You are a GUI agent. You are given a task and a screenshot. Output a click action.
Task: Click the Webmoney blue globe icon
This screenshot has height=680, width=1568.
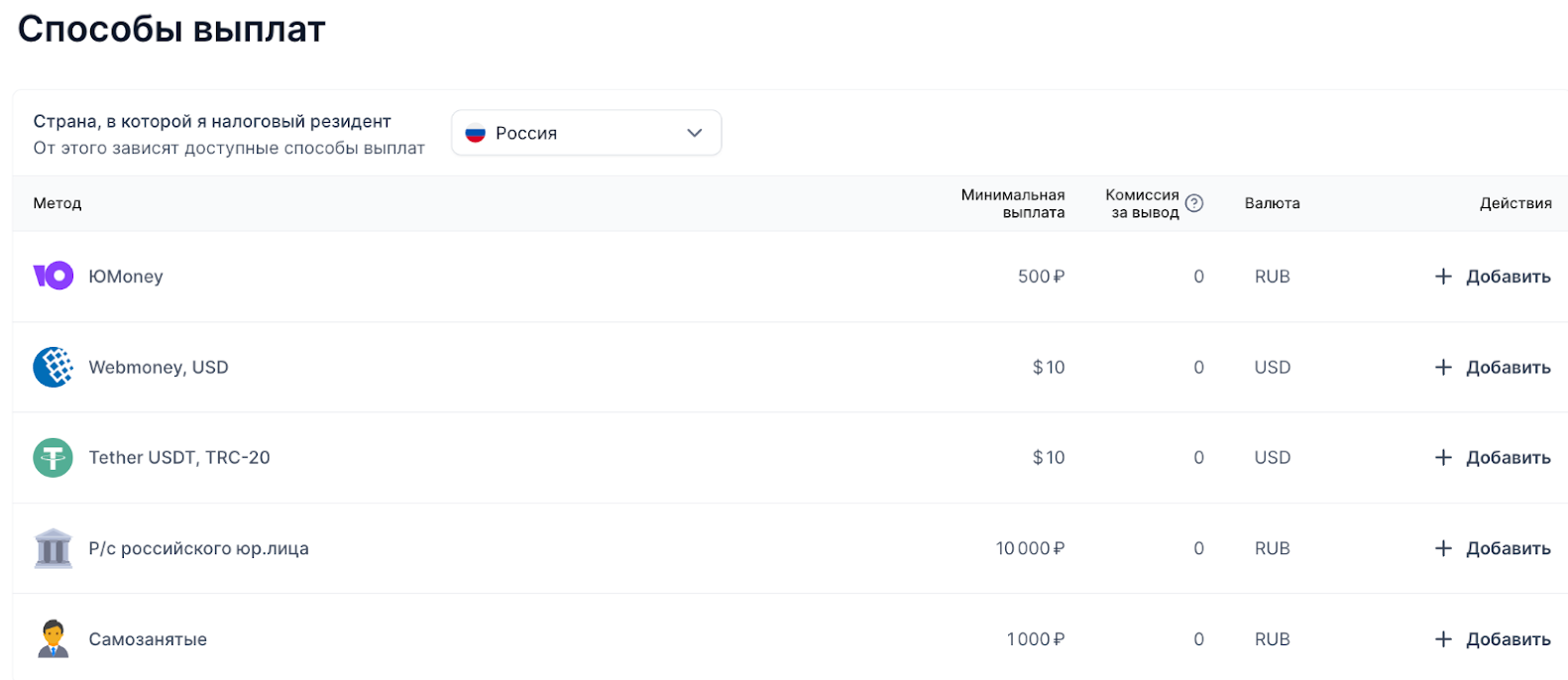click(x=54, y=367)
